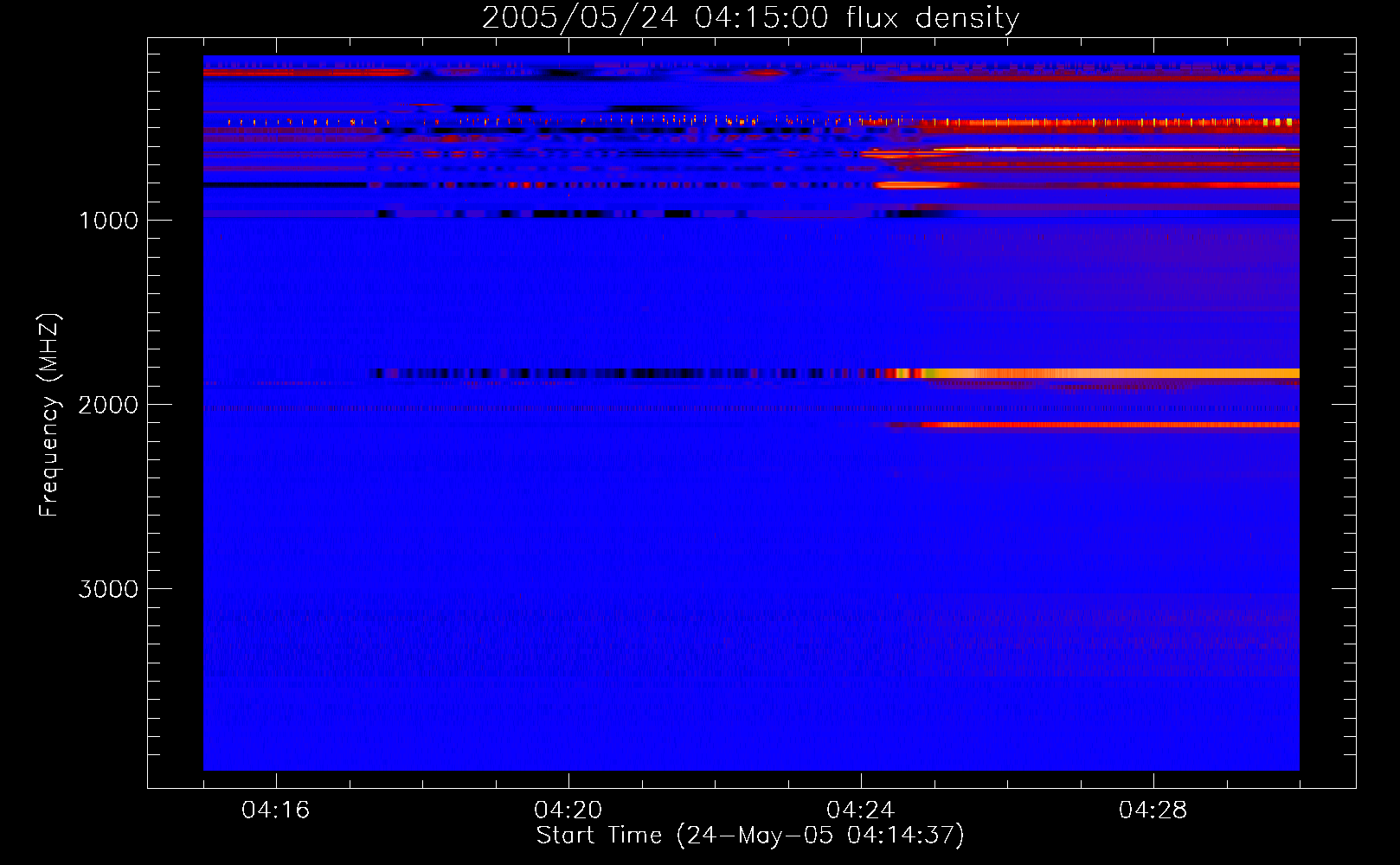The width and height of the screenshot is (1400, 865).
Task: Click the 04:16 time axis label
Action: pos(276,811)
